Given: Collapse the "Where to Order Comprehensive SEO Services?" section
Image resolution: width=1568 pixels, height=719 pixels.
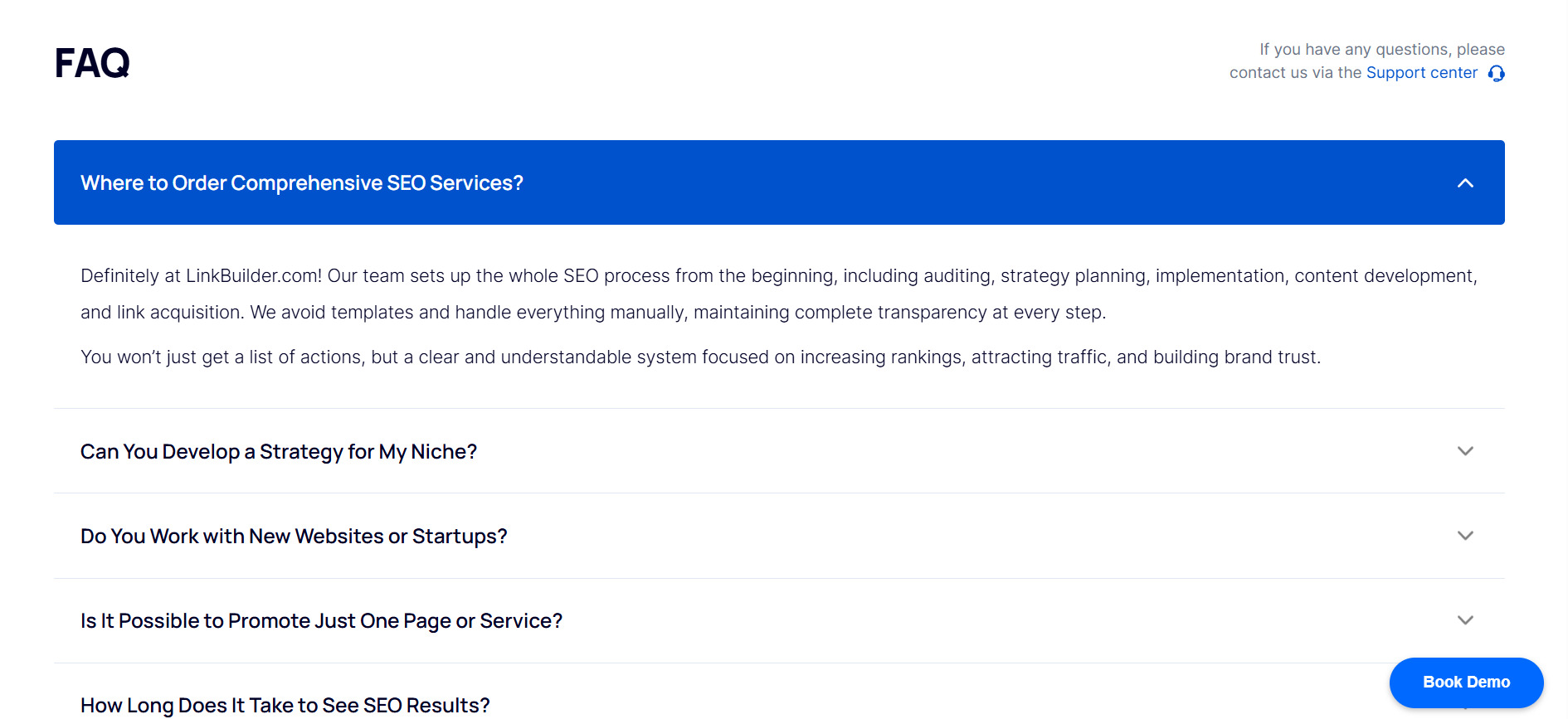Looking at the screenshot, I should 779,182.
